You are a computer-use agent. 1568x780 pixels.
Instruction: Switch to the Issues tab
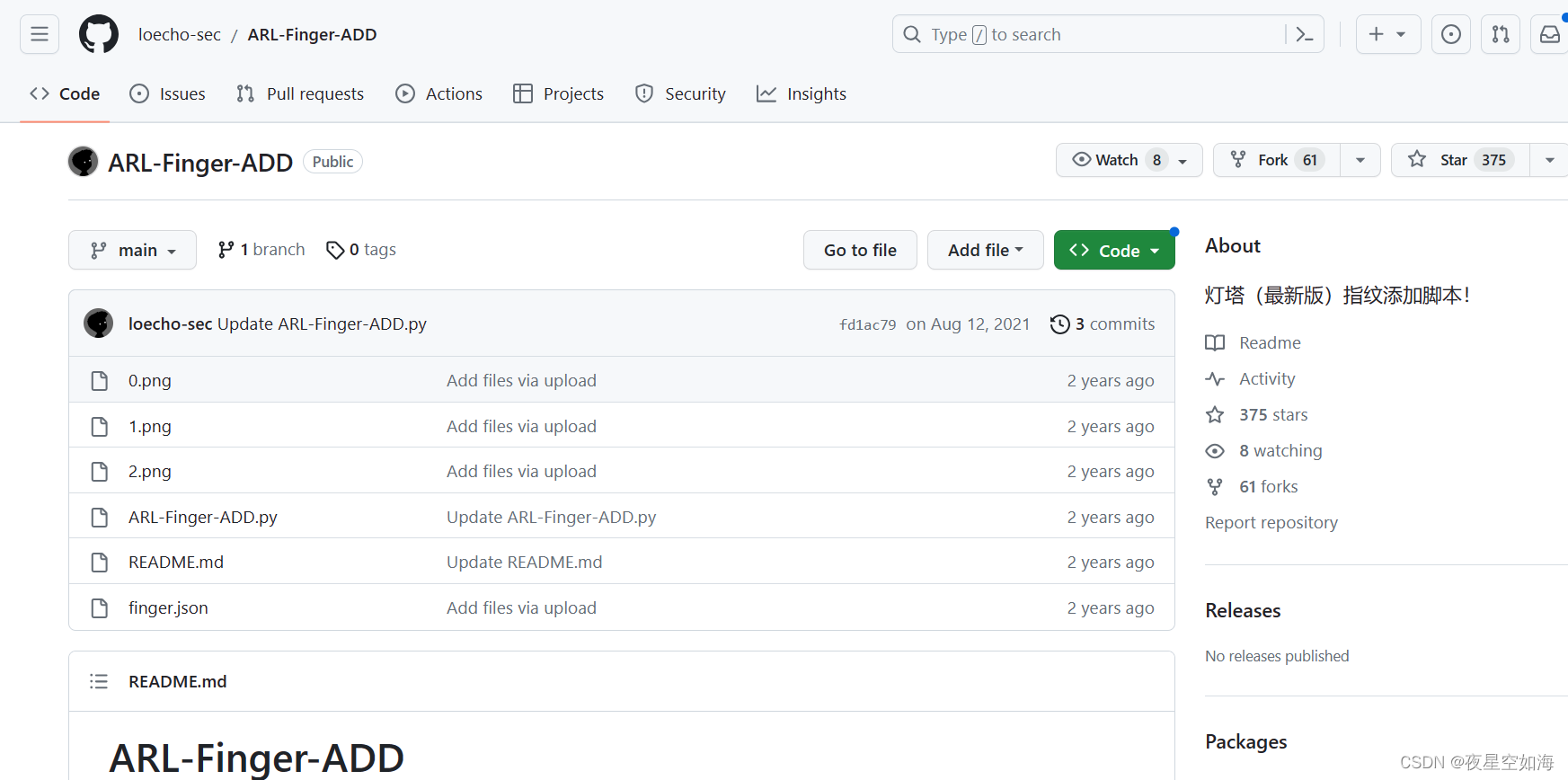(x=168, y=93)
